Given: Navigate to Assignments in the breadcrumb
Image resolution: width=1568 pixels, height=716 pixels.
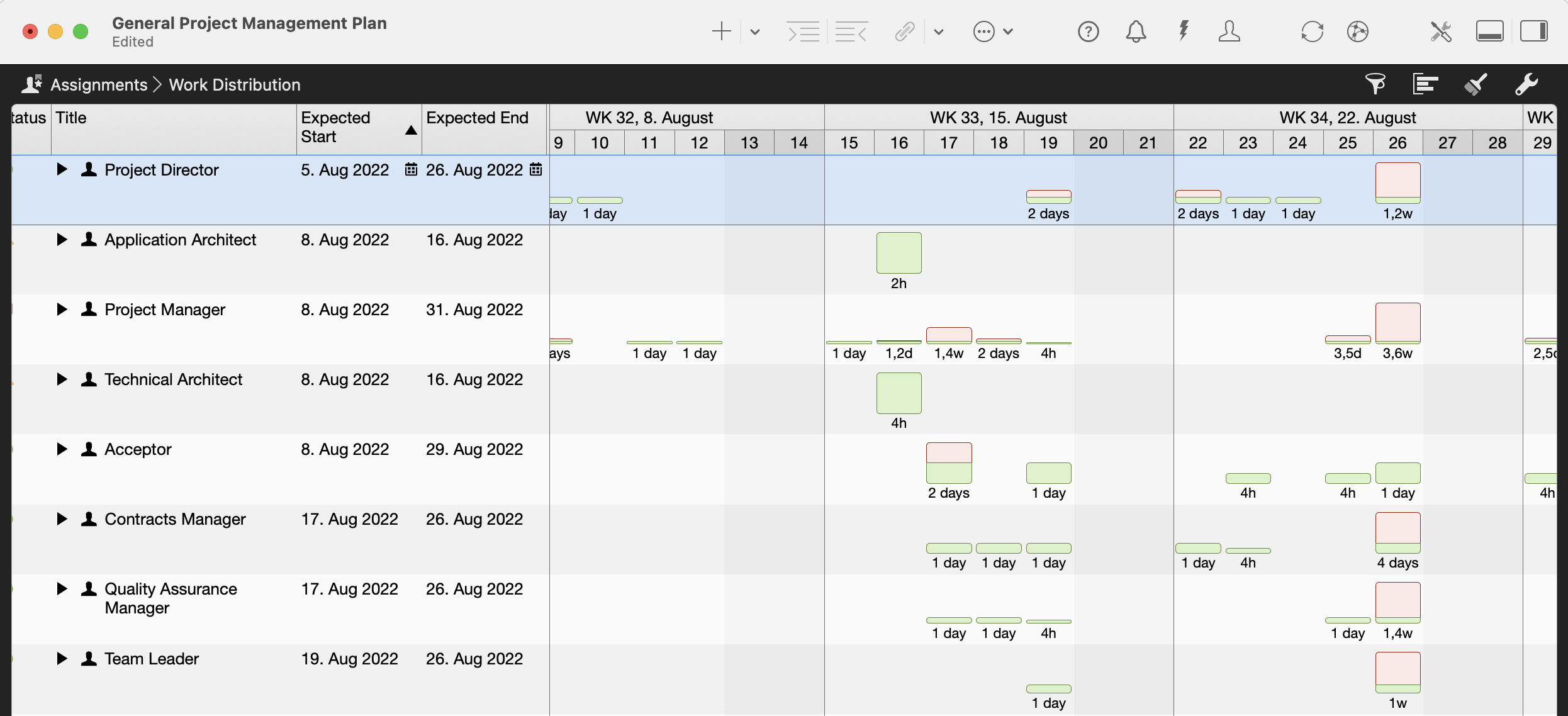Looking at the screenshot, I should pos(98,84).
